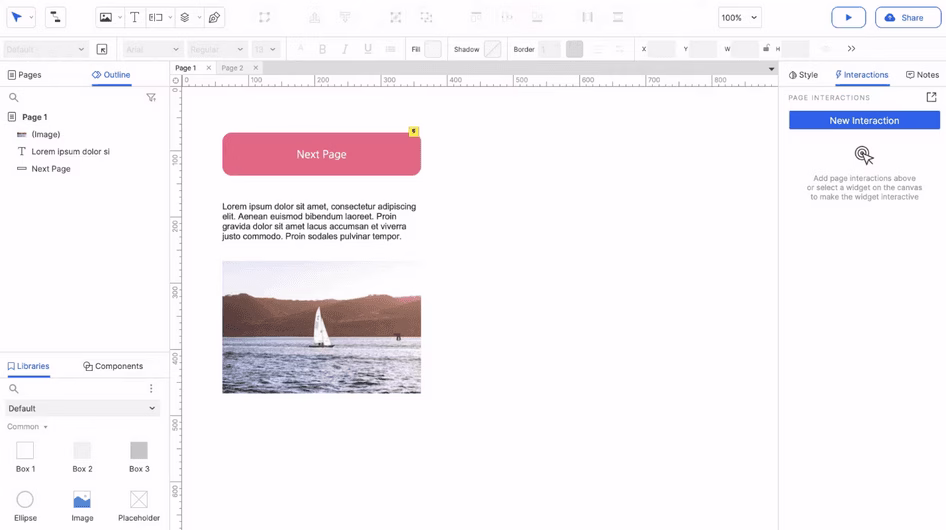Toggle the widget visibility eye icon
This screenshot has width=946, height=530.
click(x=826, y=49)
